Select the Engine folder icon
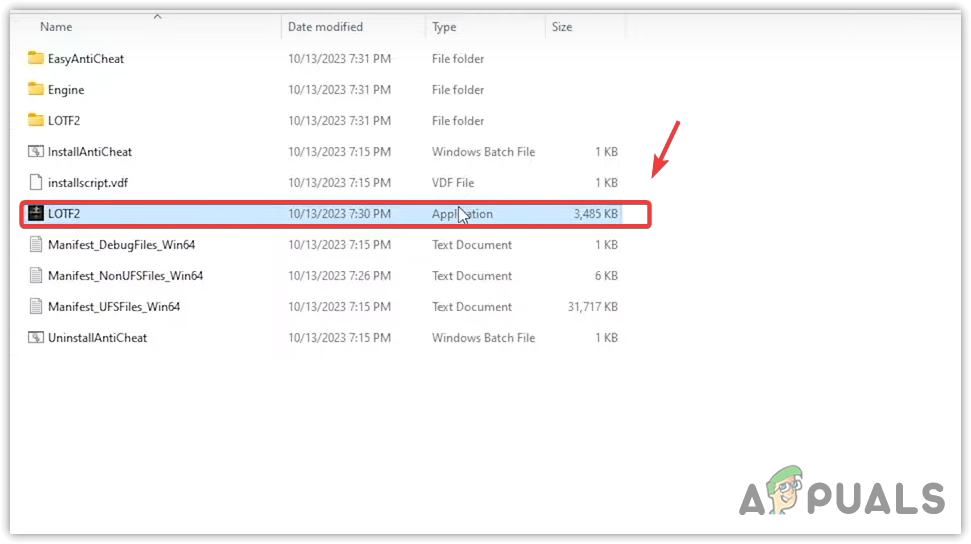This screenshot has height=544, width=971. pyautogui.click(x=36, y=89)
